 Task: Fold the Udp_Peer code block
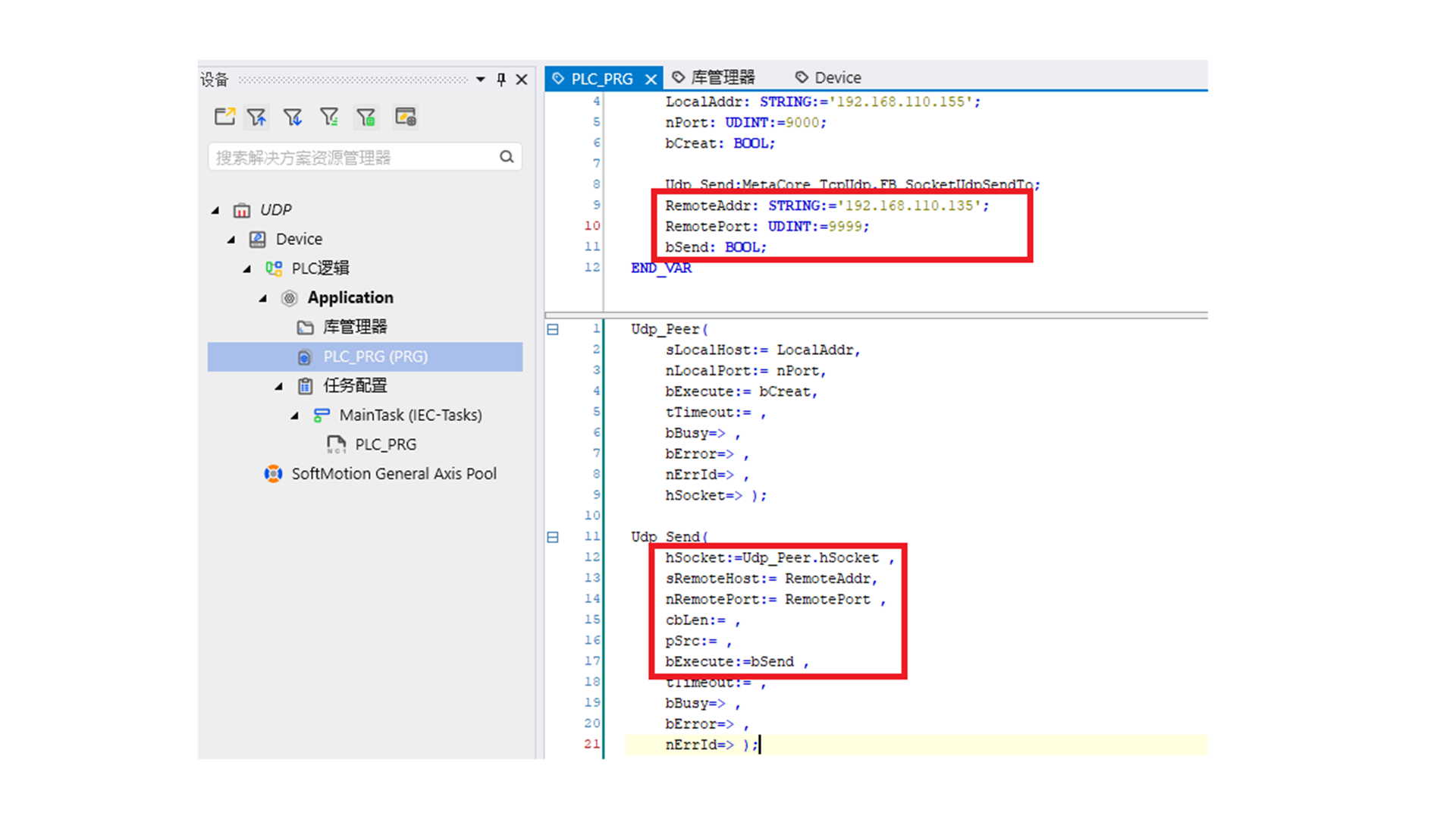point(553,329)
